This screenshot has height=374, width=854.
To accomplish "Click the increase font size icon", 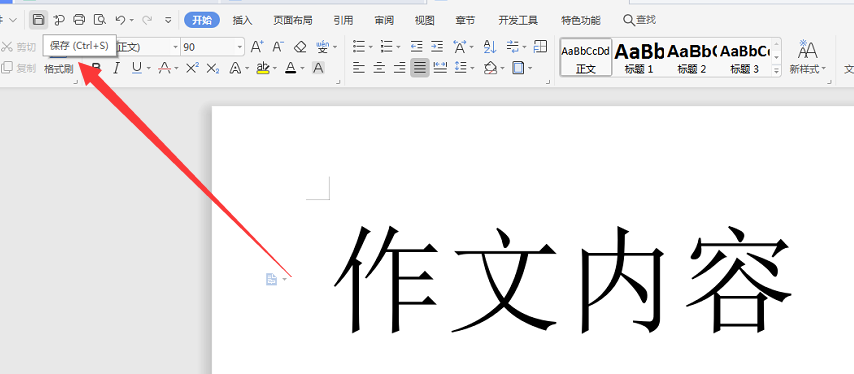I will tap(257, 47).
